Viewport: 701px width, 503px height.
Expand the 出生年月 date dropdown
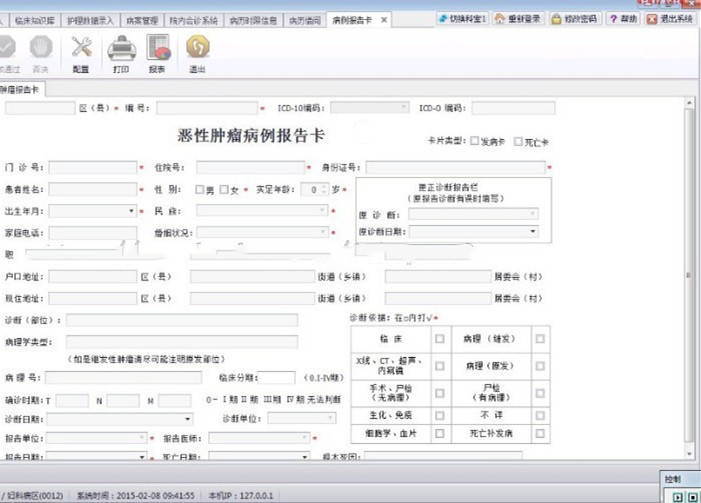[130, 211]
